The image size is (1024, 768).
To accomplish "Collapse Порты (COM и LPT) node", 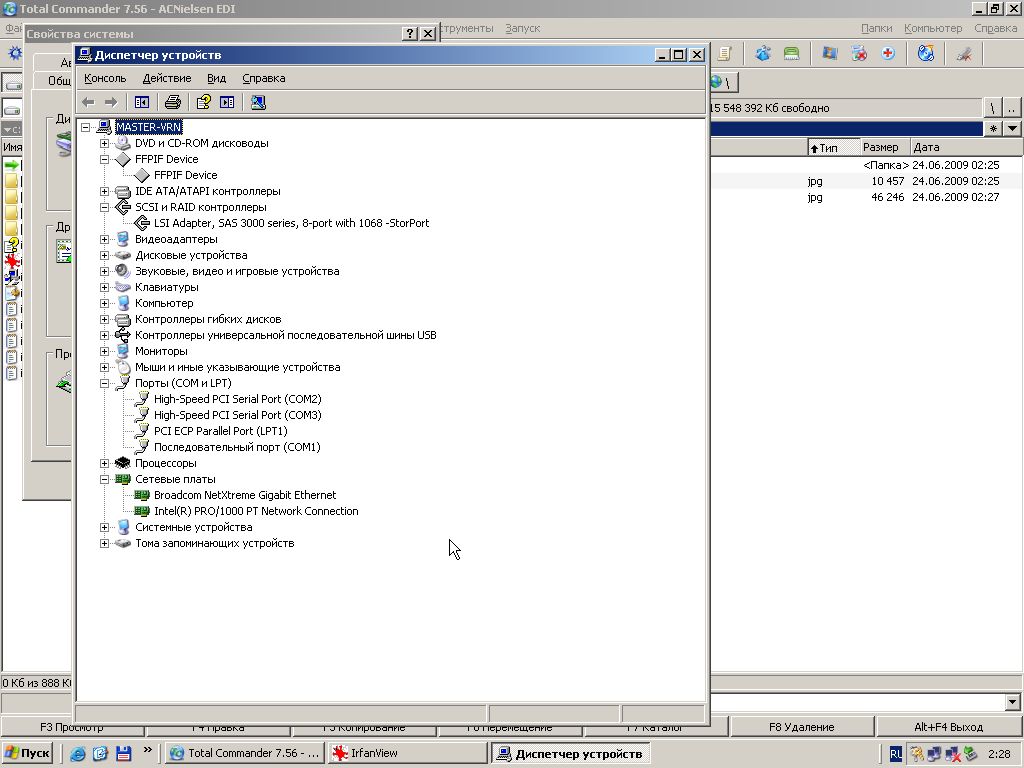I will [x=104, y=383].
